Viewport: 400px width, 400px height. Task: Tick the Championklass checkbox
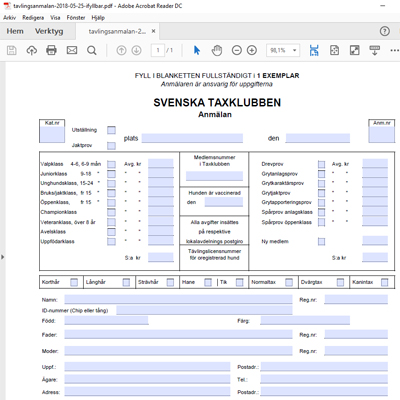pos(111,212)
